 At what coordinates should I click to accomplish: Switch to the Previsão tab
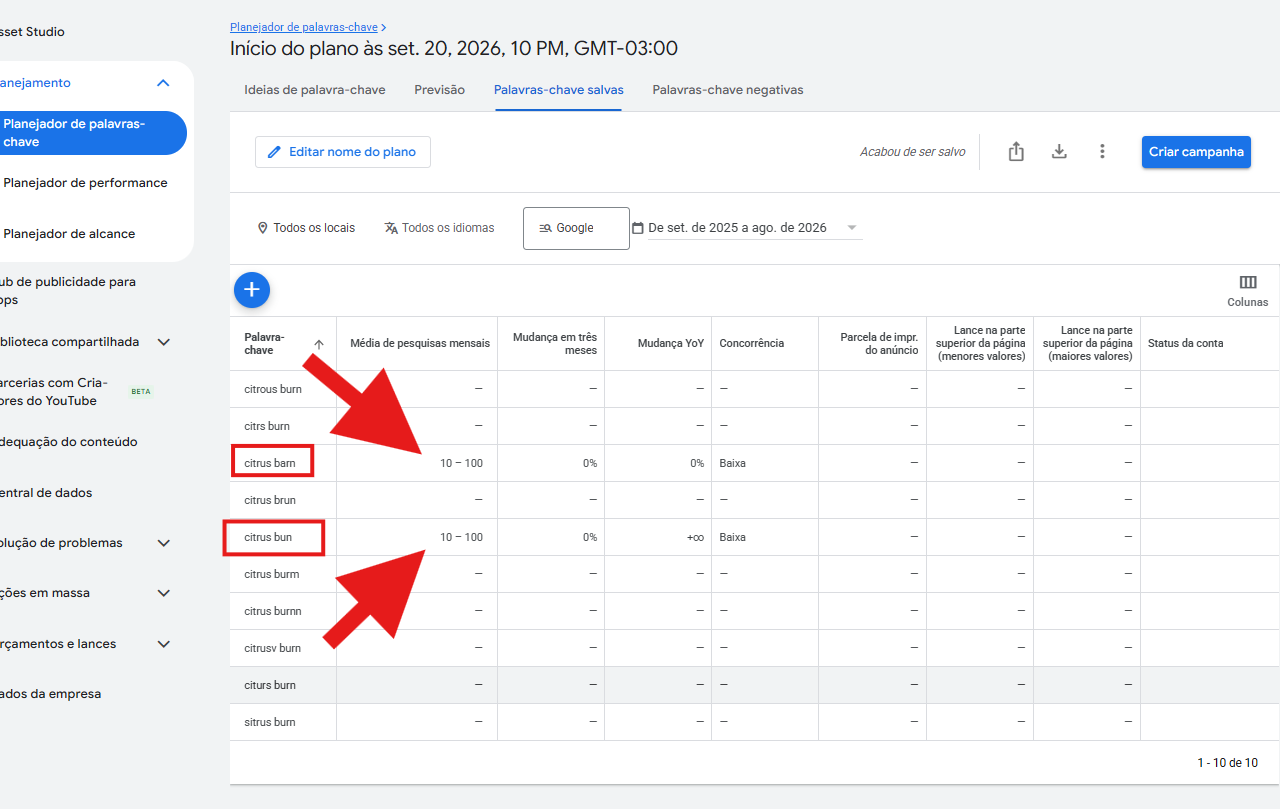click(x=440, y=90)
